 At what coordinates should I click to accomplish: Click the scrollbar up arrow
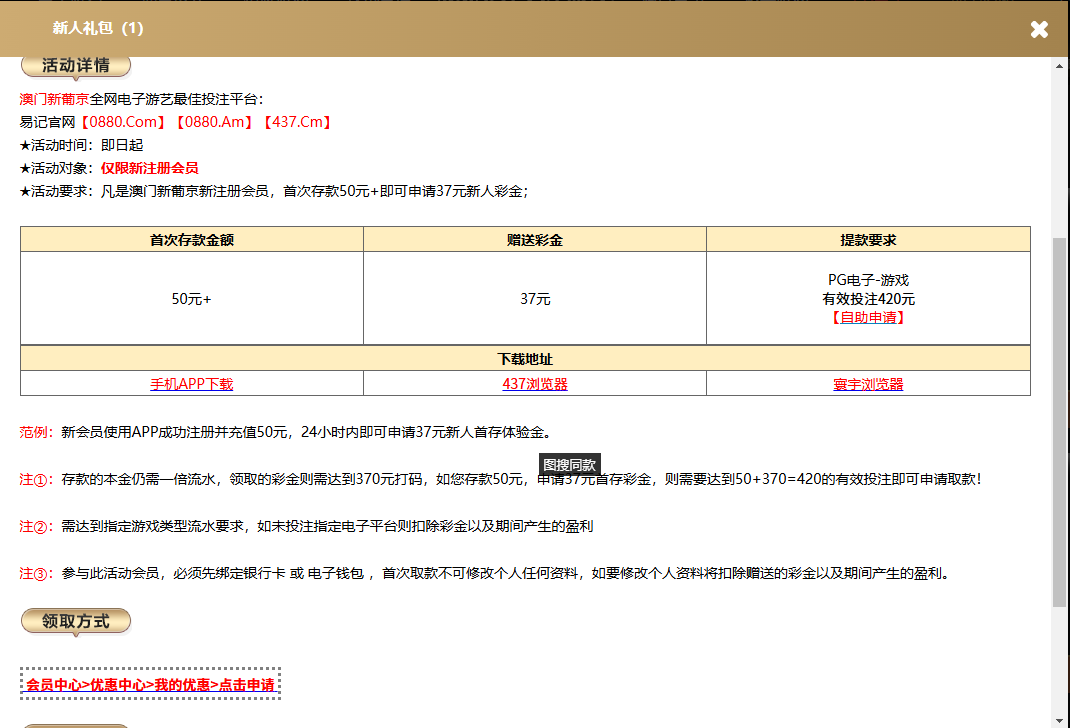(1059, 65)
